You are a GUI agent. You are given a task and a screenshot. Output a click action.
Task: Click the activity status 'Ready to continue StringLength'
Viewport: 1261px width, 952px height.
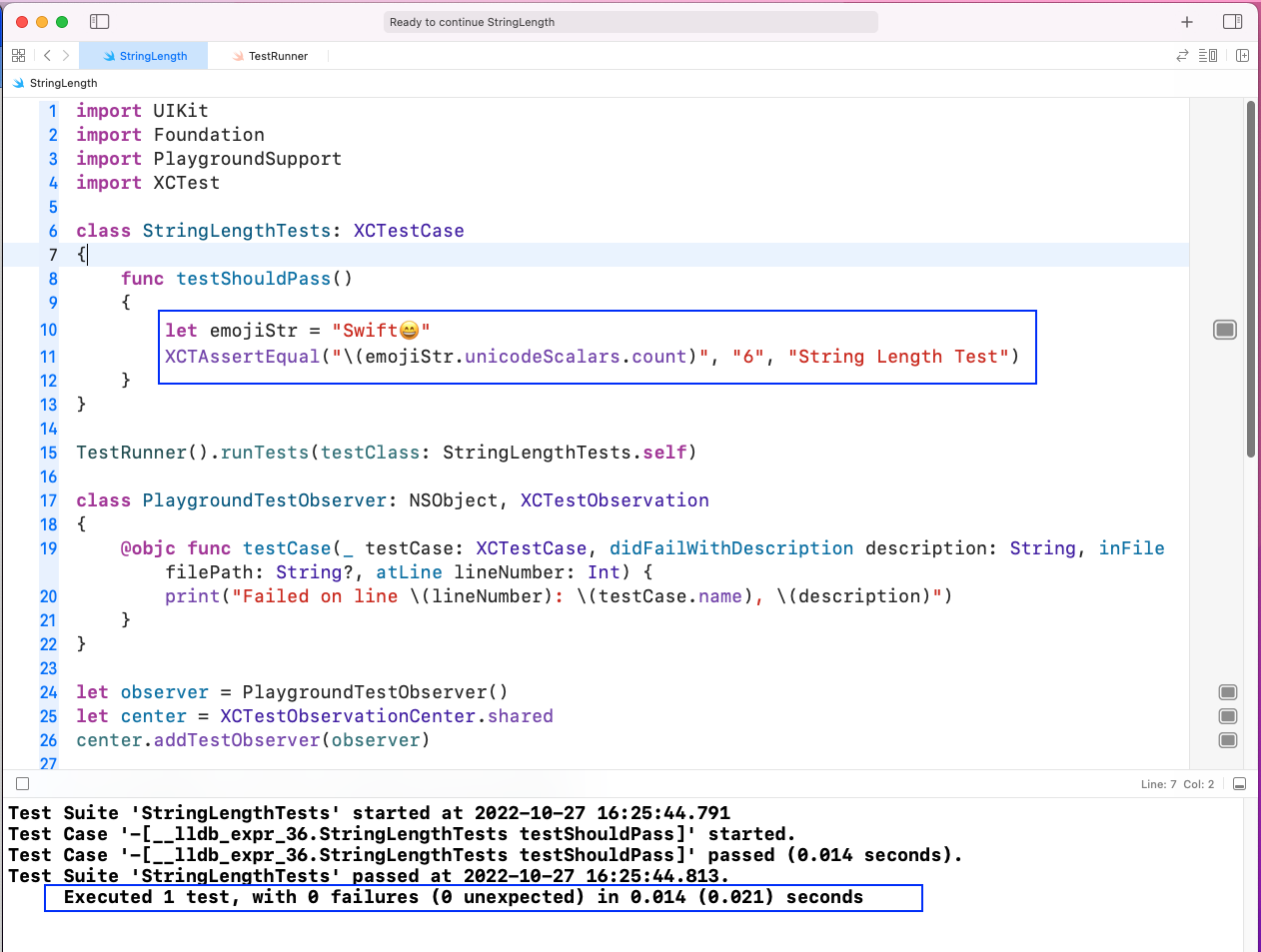pyautogui.click(x=631, y=22)
